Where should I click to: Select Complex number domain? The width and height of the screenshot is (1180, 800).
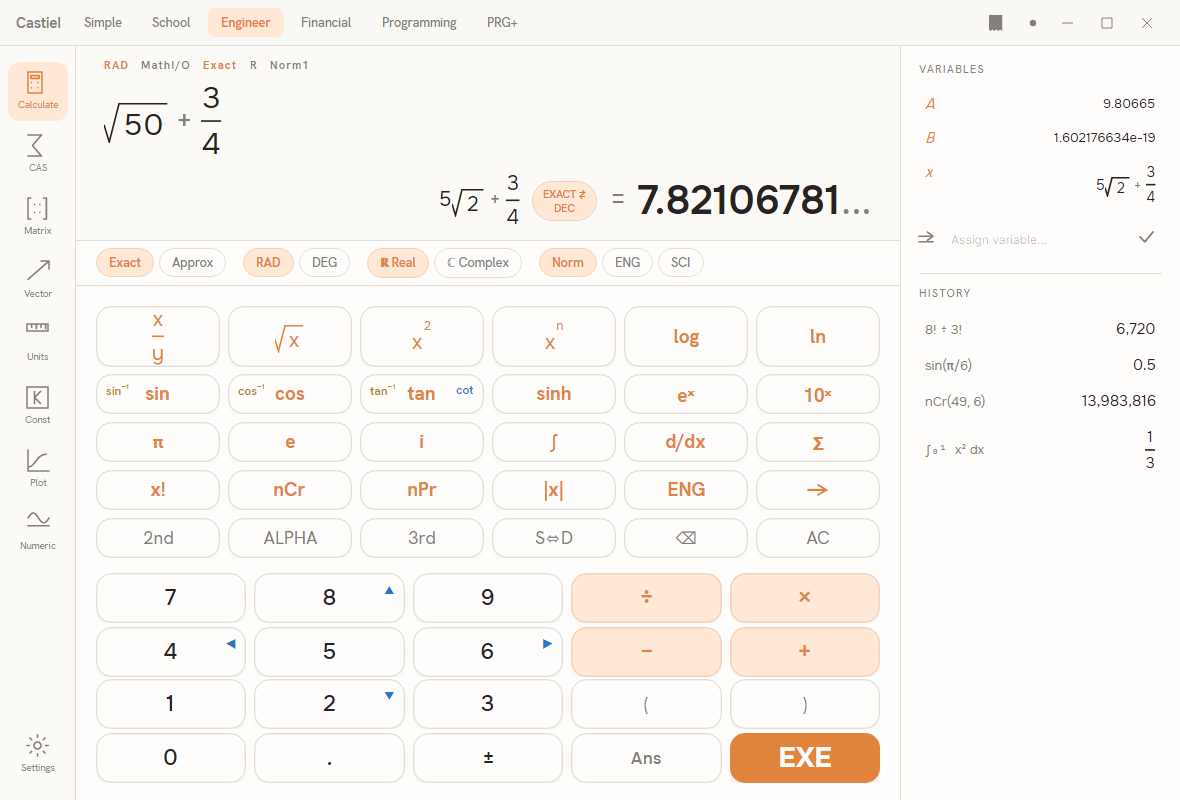tap(478, 263)
